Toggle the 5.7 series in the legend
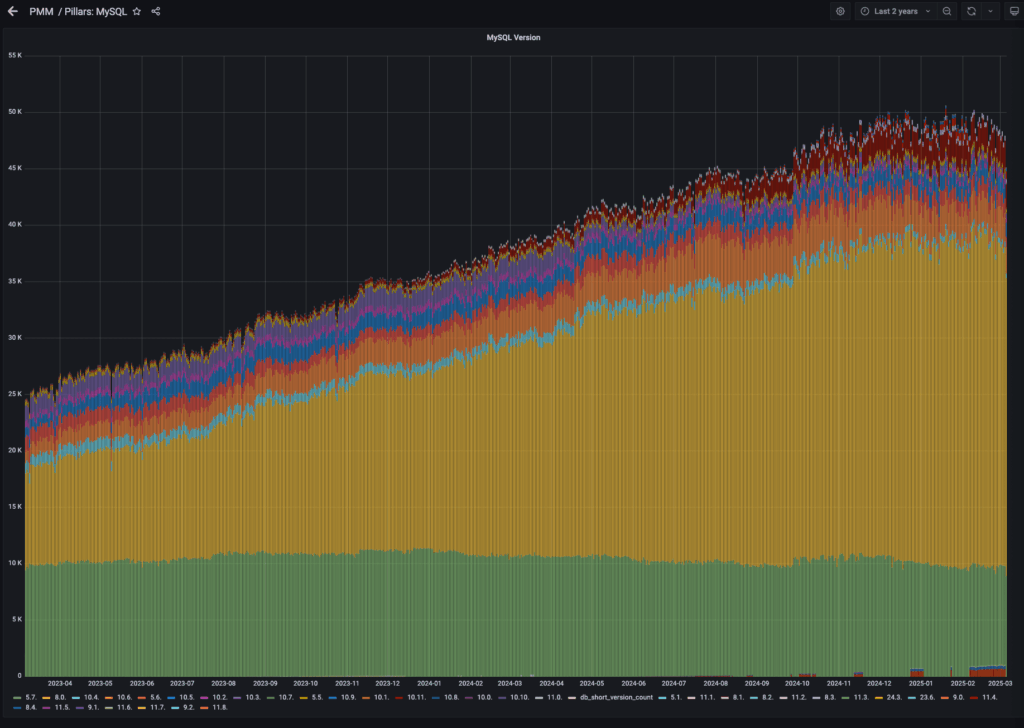 30,697
